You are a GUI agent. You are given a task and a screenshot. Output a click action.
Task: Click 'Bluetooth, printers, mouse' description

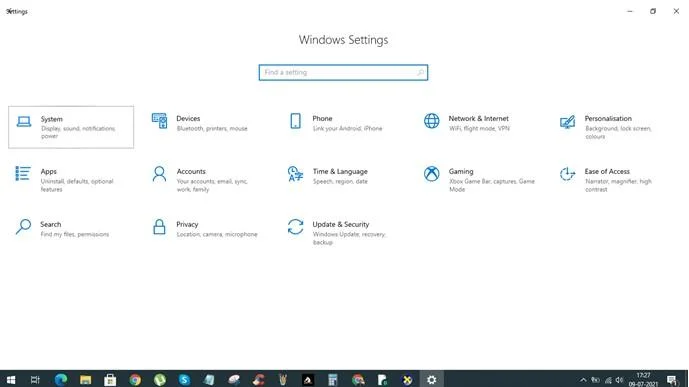click(212, 129)
